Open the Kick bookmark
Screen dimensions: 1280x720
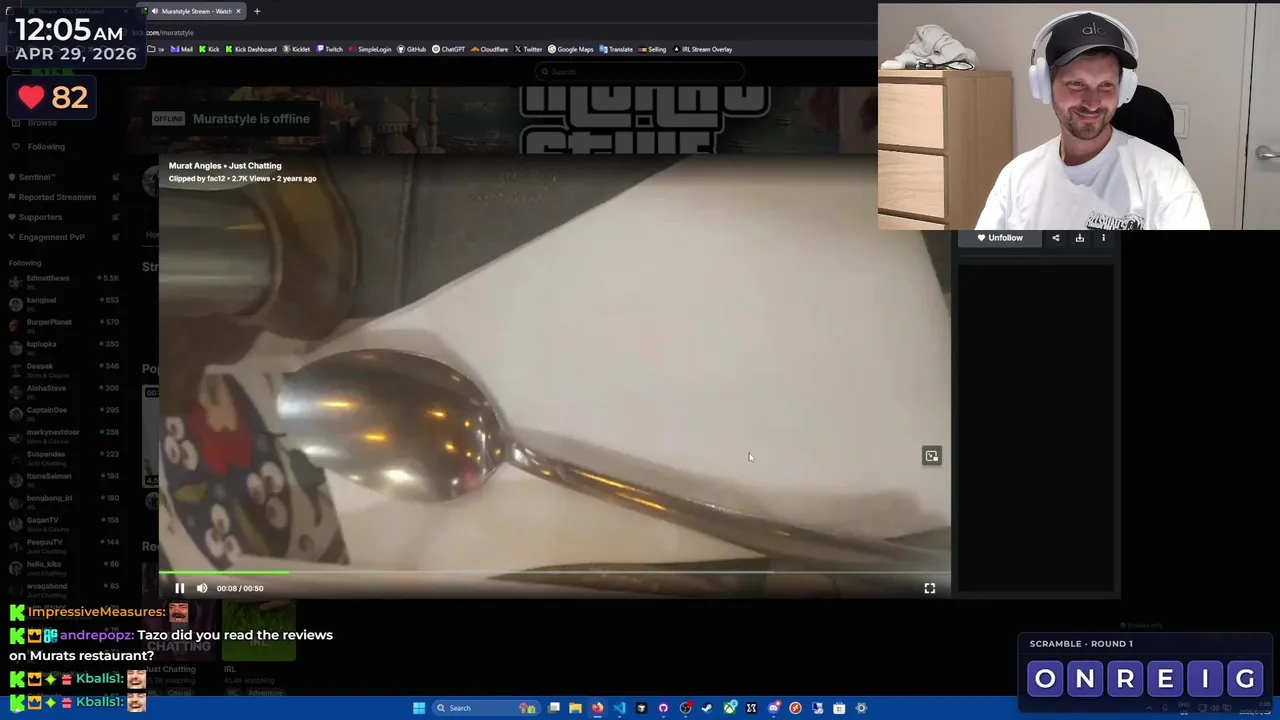pyautogui.click(x=208, y=49)
